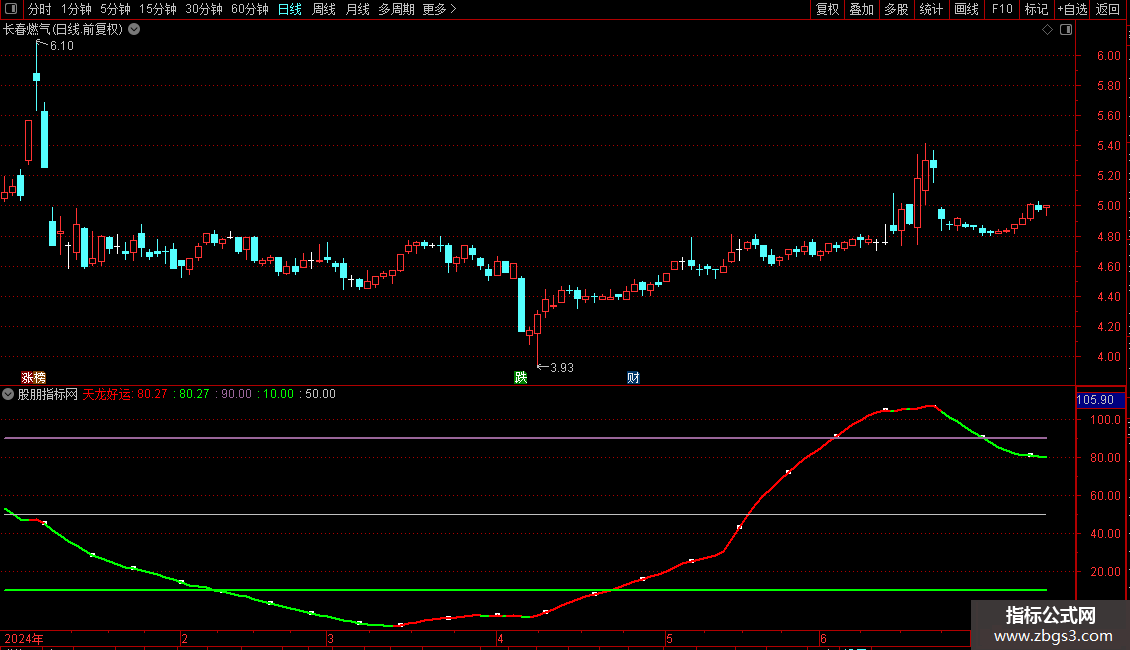Click the 涨榜 marker icon
This screenshot has width=1130, height=650.
click(x=33, y=378)
